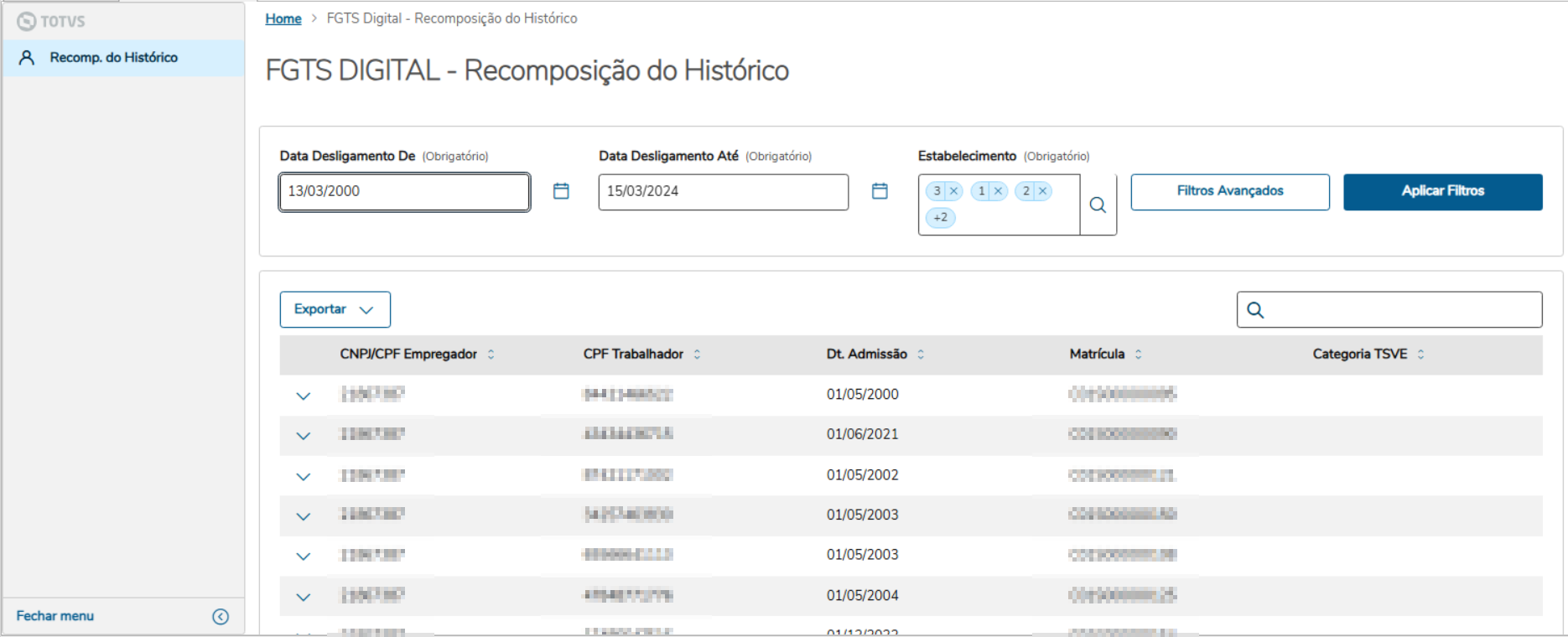
Task: Open the Estabelecimento lookup search icon
Action: pyautogui.click(x=1098, y=205)
